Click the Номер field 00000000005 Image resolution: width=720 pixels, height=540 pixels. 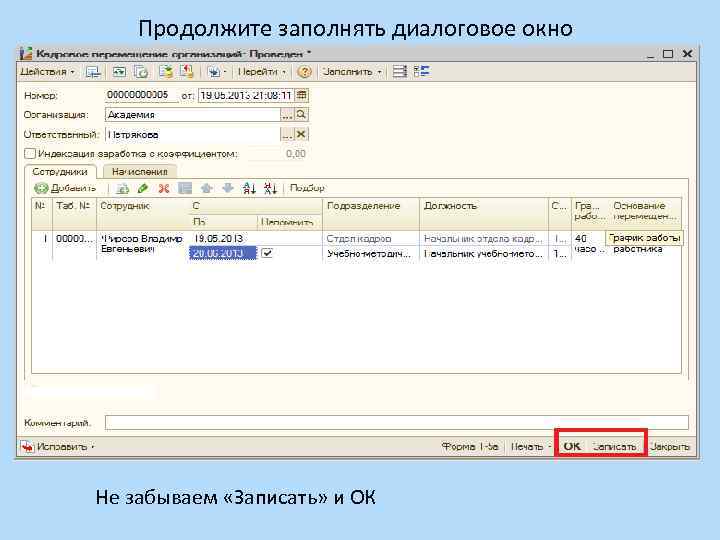[x=141, y=96]
